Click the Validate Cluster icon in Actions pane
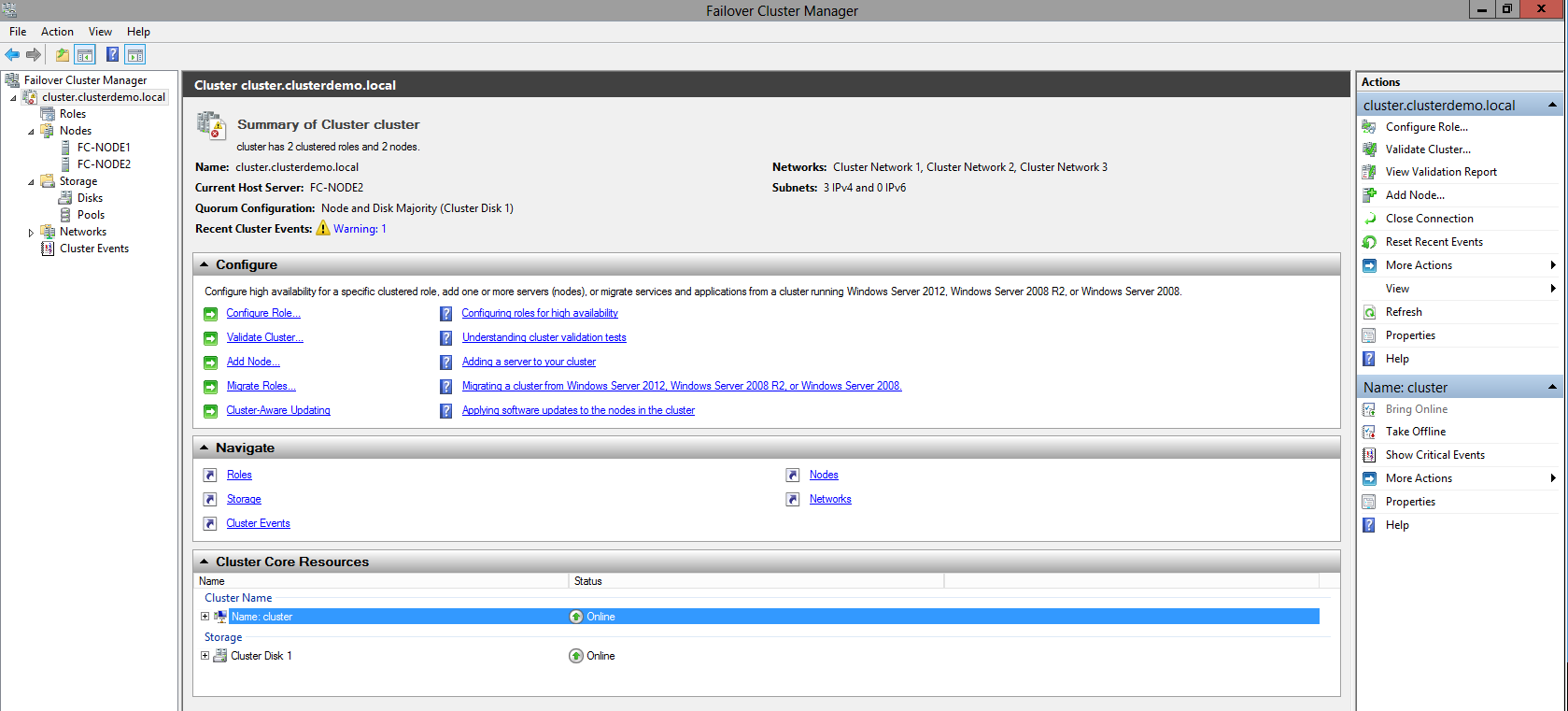The height and width of the screenshot is (711, 1568). (1369, 149)
